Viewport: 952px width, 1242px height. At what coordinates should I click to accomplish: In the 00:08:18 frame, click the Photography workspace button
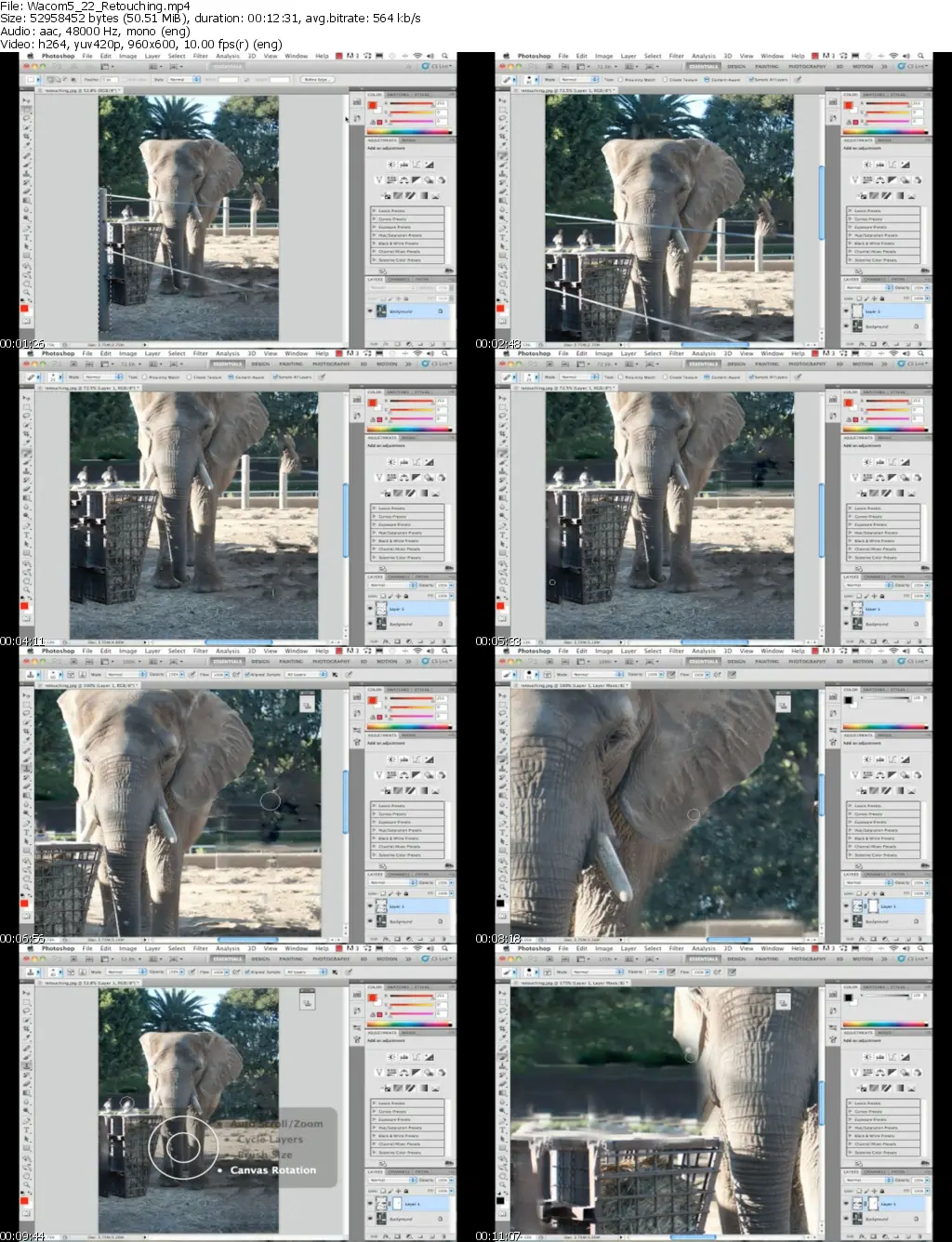[806, 661]
